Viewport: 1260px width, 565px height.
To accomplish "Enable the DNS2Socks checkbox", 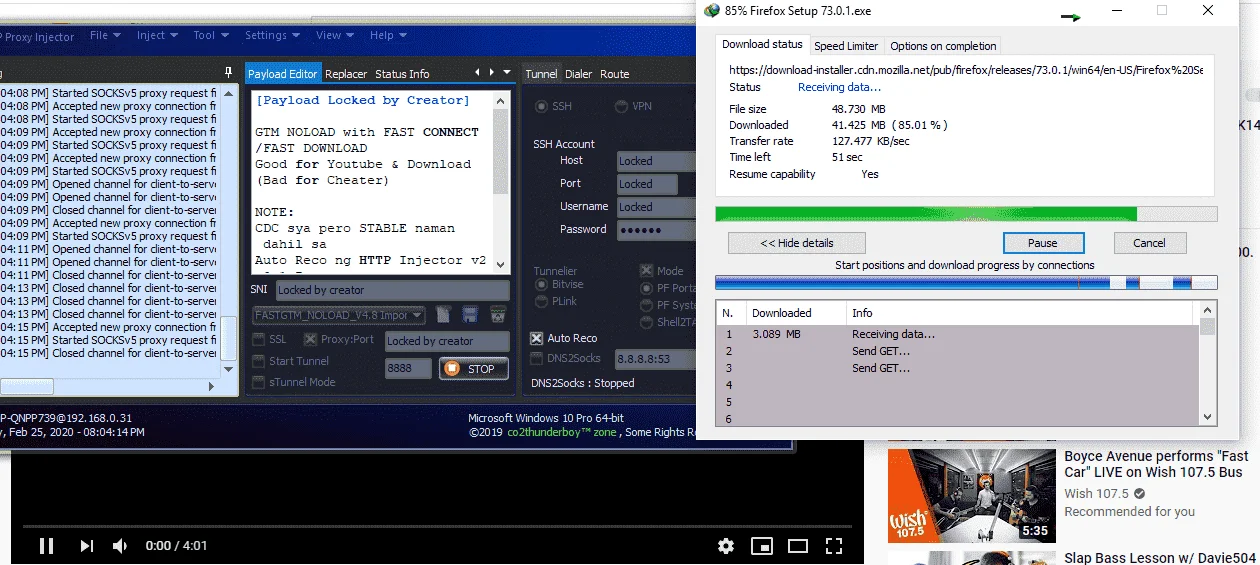I will [537, 358].
